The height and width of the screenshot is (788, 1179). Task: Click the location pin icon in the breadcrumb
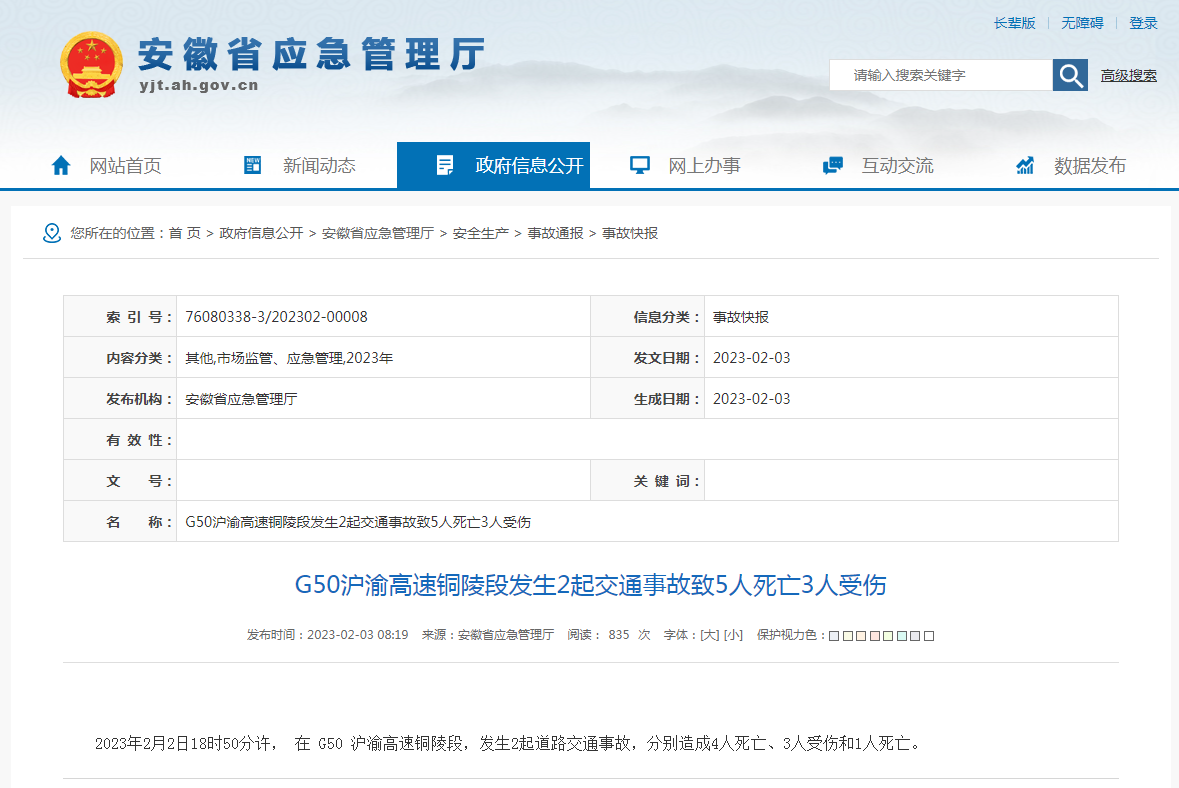point(52,233)
